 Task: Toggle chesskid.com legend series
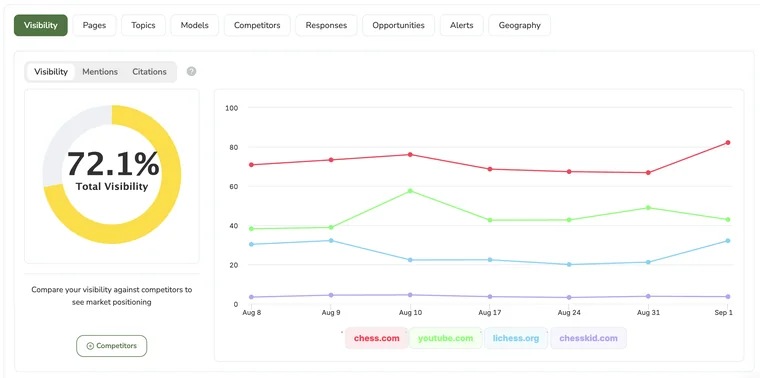(x=588, y=338)
